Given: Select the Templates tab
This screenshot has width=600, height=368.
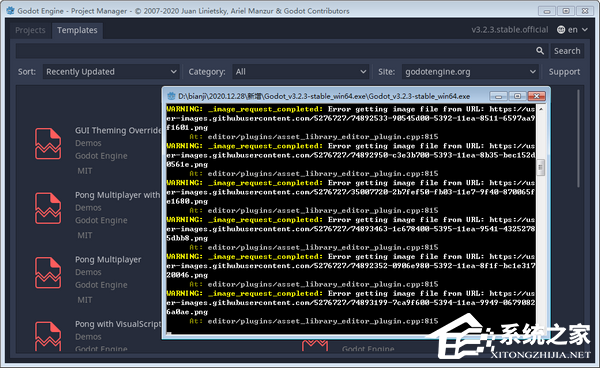Looking at the screenshot, I should click(x=77, y=30).
